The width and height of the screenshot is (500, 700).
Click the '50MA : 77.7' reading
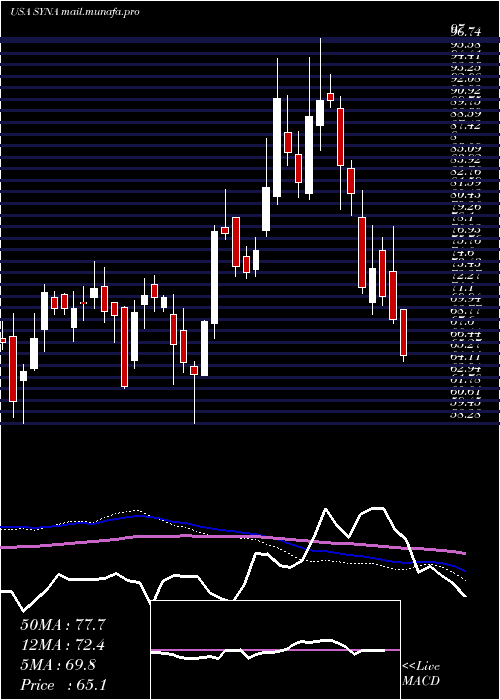(x=63, y=625)
